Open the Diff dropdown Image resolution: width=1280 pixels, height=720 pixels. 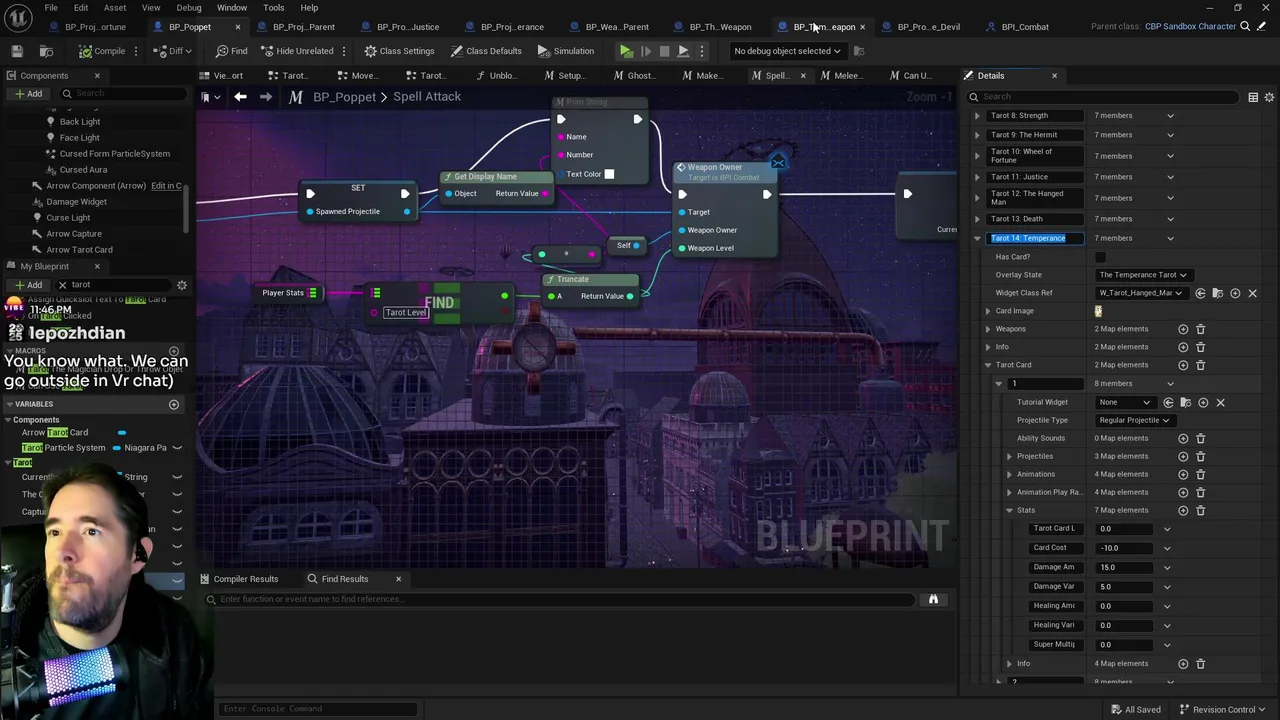[x=174, y=51]
